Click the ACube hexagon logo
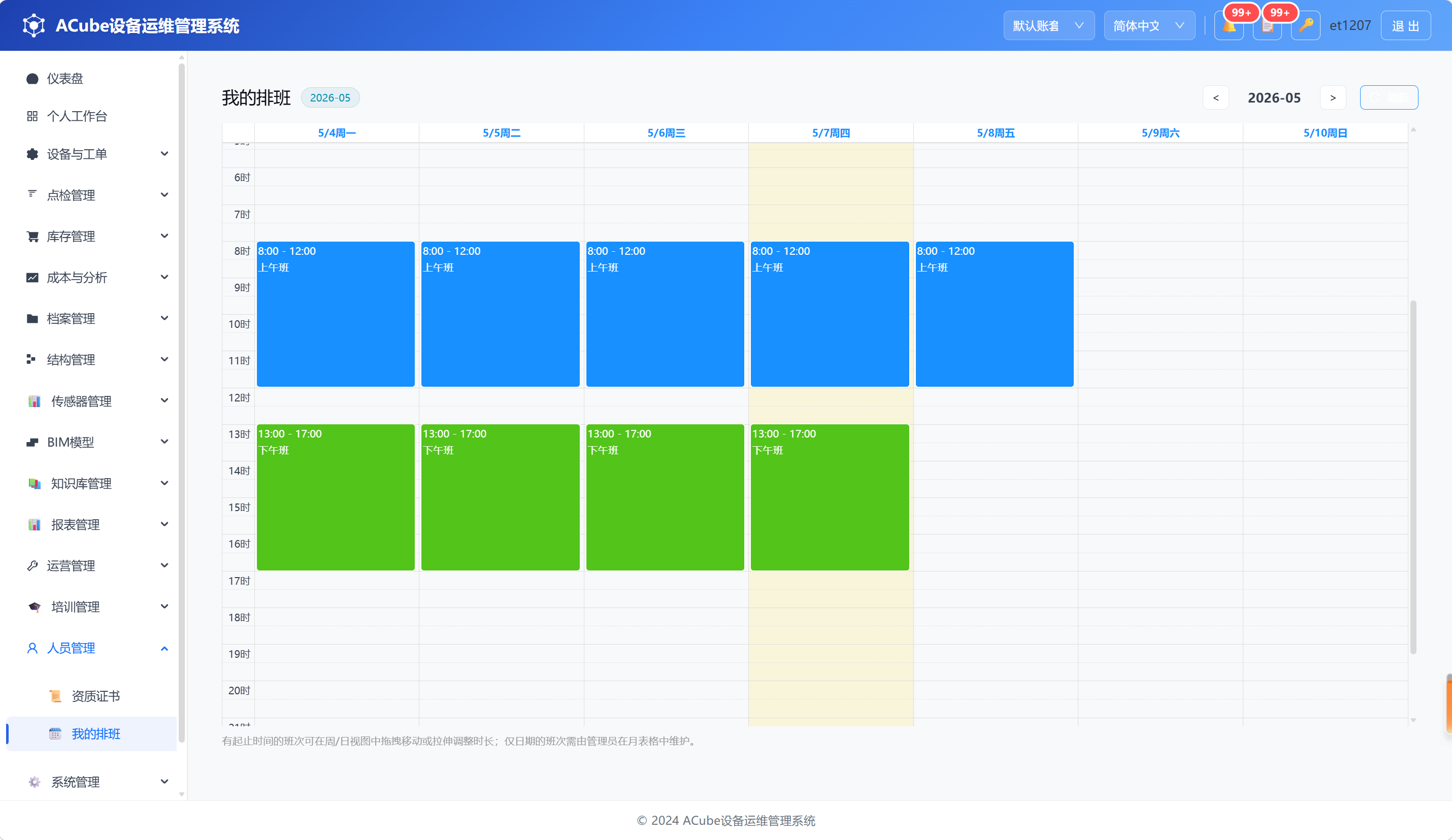This screenshot has height=840, width=1452. (34, 25)
